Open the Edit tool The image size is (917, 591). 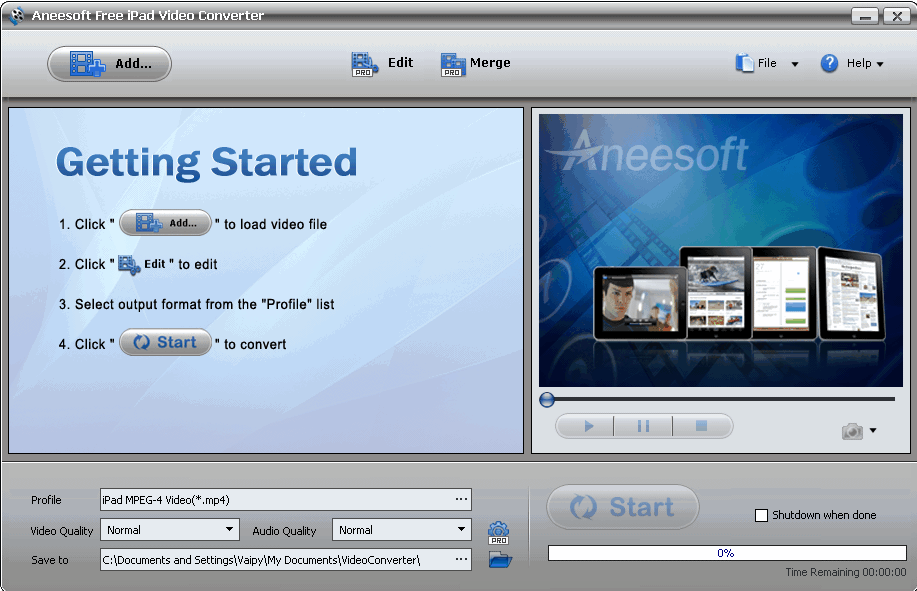[x=383, y=62]
